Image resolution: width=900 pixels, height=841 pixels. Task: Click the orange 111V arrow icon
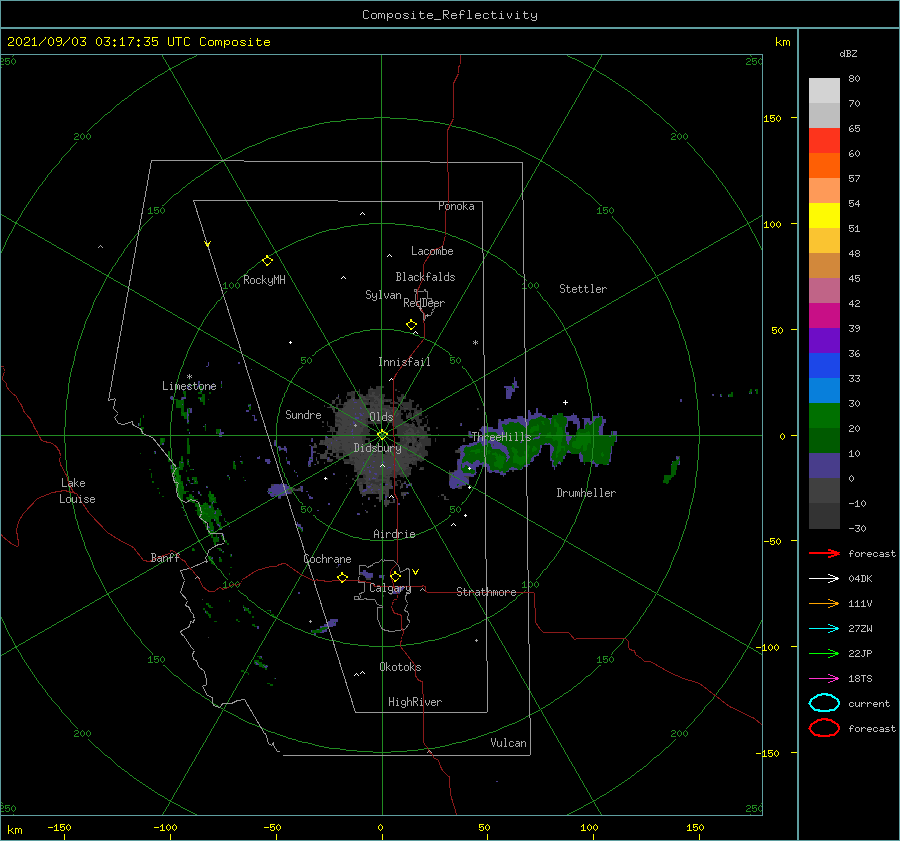point(824,603)
